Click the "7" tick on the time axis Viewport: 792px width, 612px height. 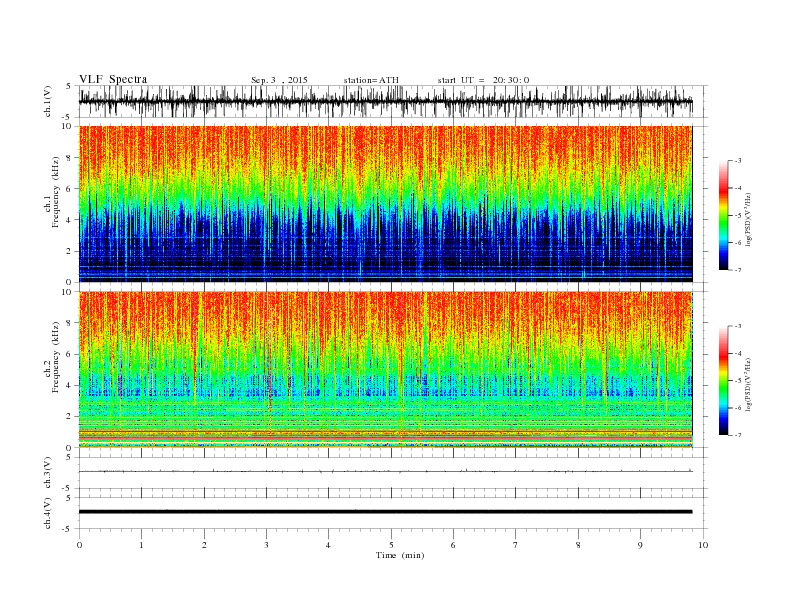pos(516,545)
